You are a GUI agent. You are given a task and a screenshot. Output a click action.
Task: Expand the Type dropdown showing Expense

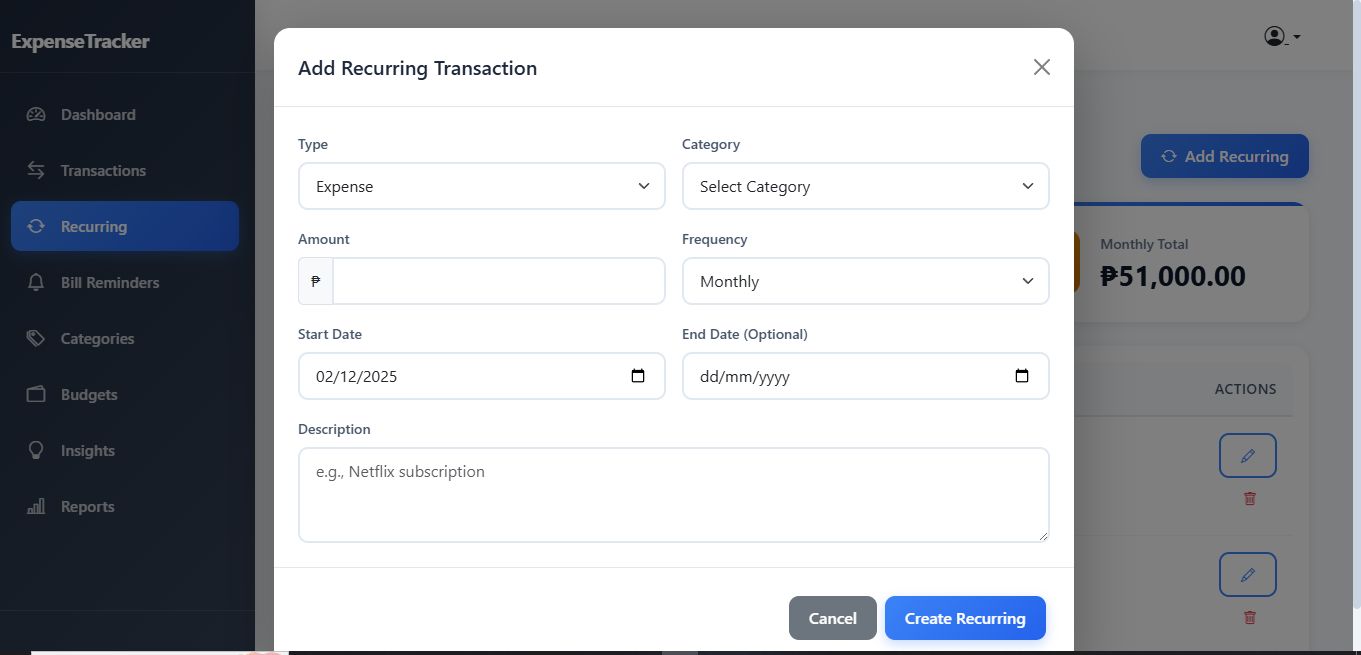tap(481, 186)
